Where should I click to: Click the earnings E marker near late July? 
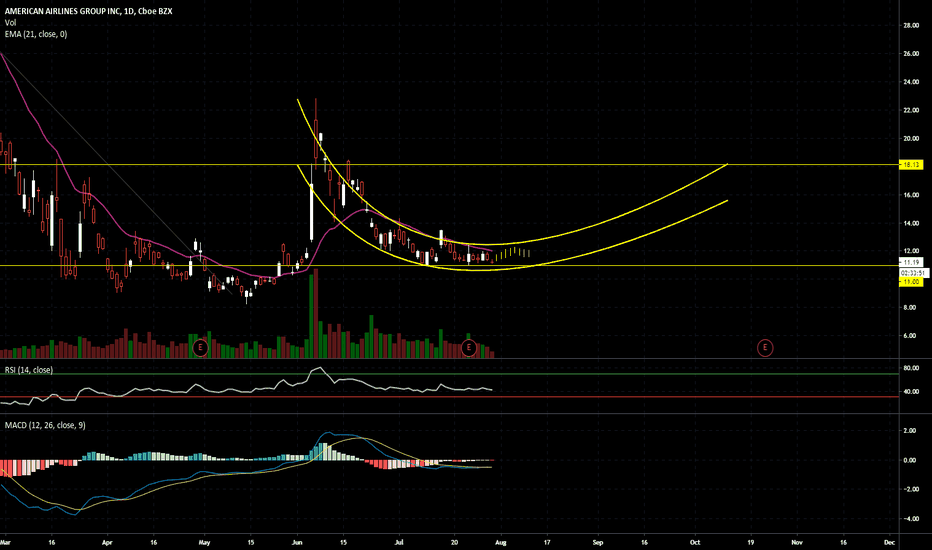pos(469,347)
